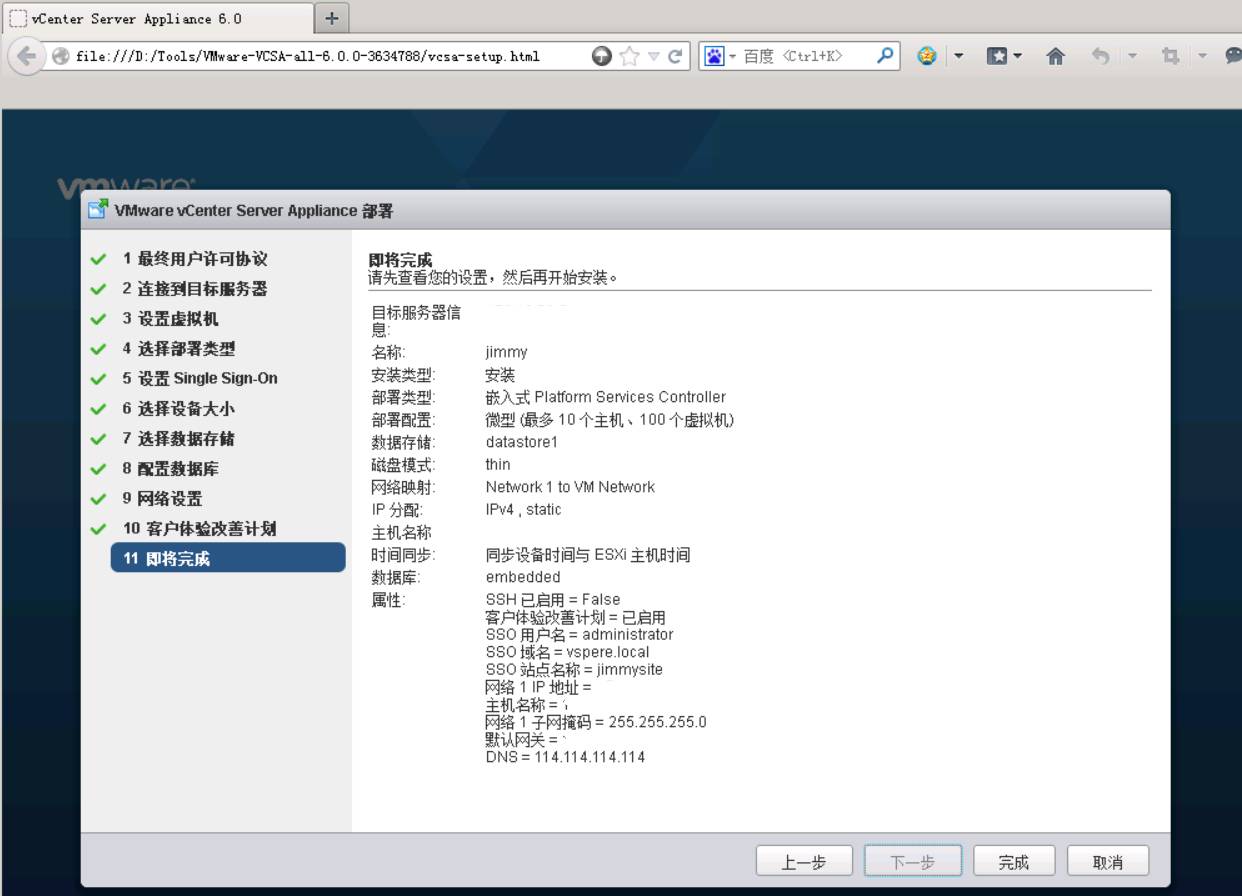Image resolution: width=1242 pixels, height=896 pixels.
Task: Click the name value jimmy
Action: 506,352
